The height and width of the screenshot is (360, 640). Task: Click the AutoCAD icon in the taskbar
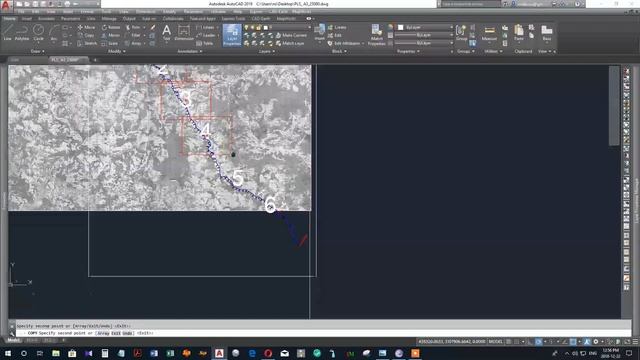(219, 353)
